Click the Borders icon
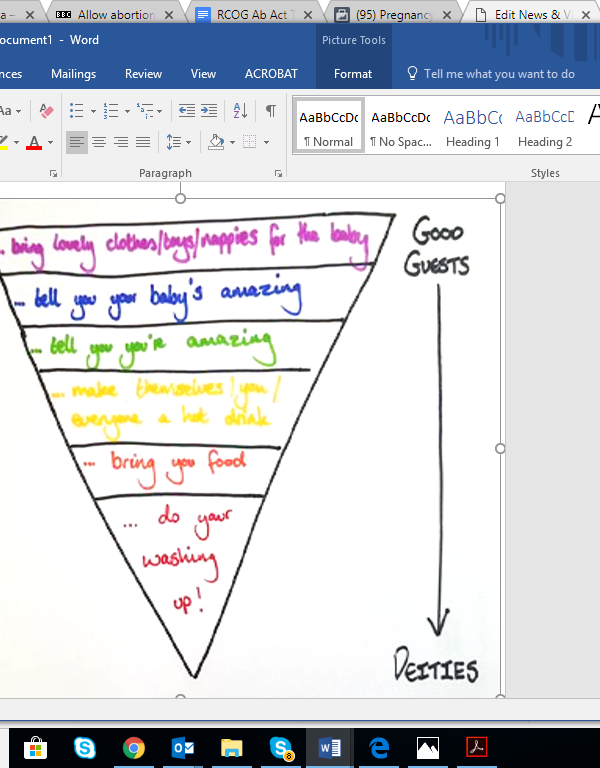Viewport: 600px width, 768px height. pos(250,142)
